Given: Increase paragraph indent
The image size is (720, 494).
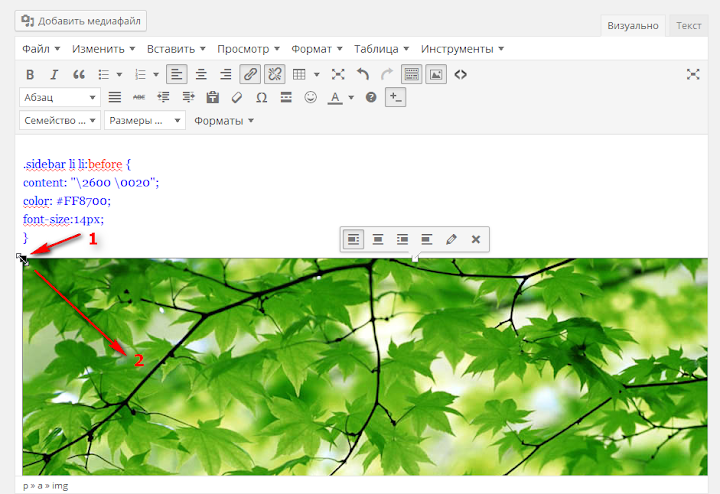Looking at the screenshot, I should [x=188, y=97].
